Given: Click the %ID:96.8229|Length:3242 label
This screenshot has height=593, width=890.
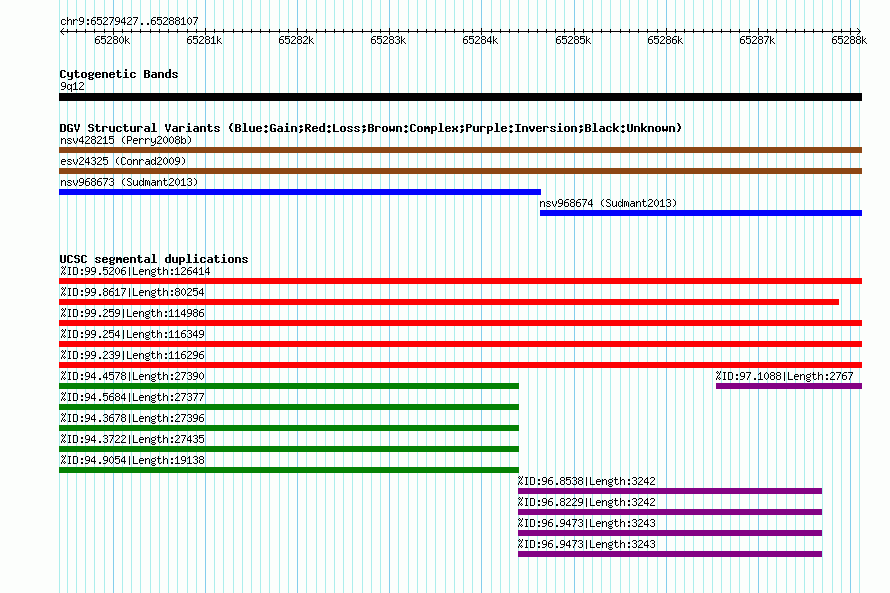Looking at the screenshot, I should tap(586, 502).
